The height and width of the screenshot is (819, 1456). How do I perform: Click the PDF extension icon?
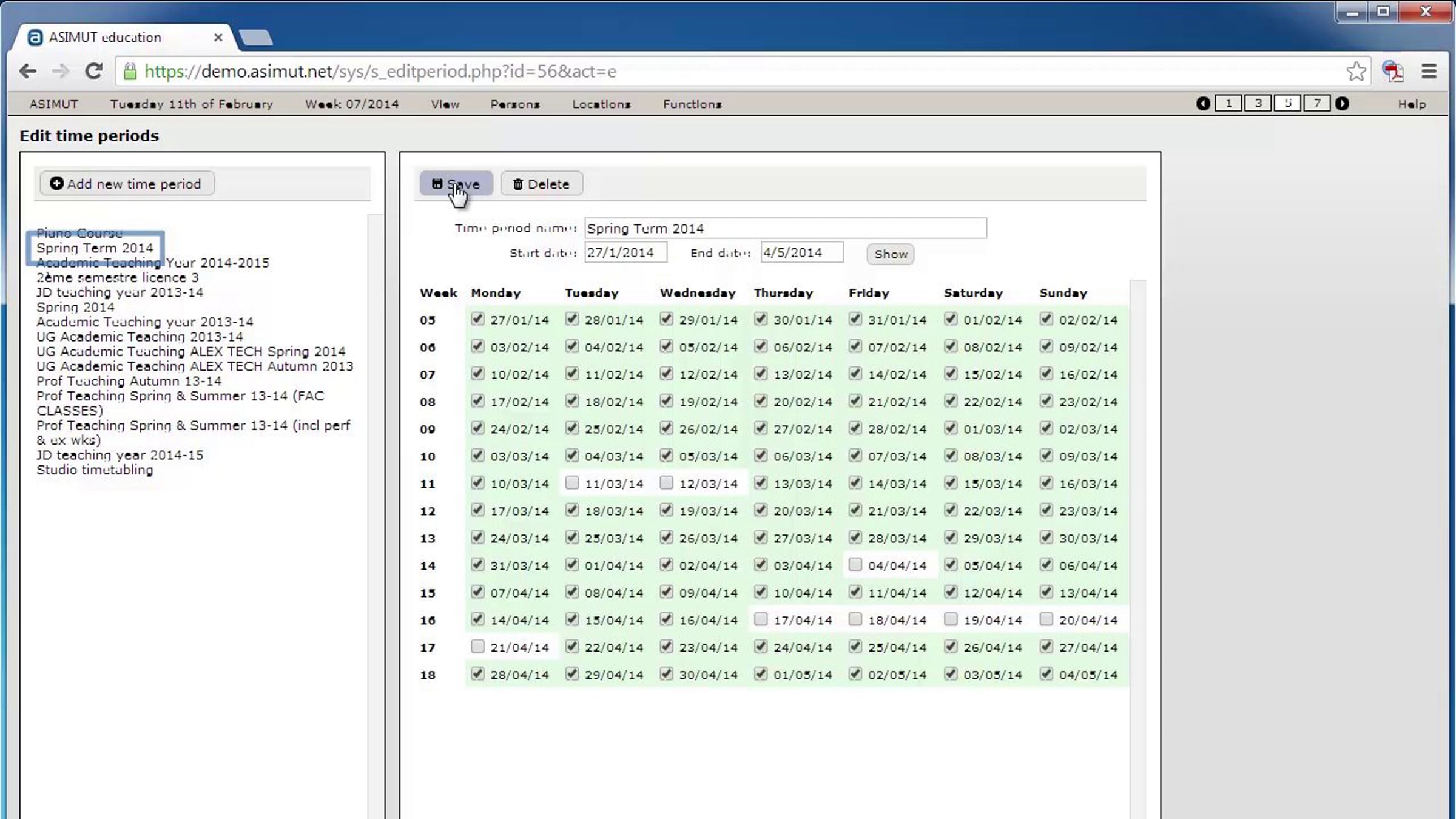(1393, 72)
